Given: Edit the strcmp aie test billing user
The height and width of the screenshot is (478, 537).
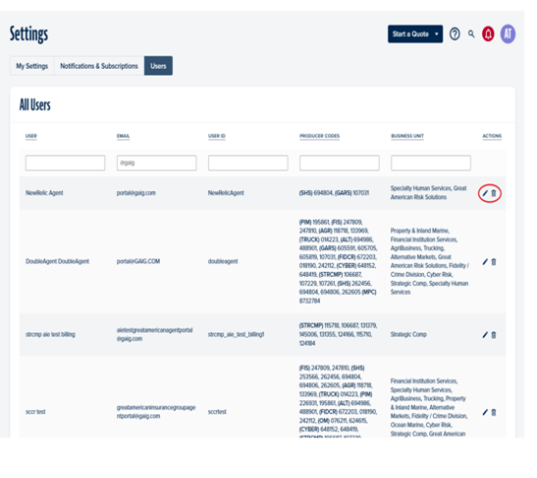Looking at the screenshot, I should click(x=485, y=335).
